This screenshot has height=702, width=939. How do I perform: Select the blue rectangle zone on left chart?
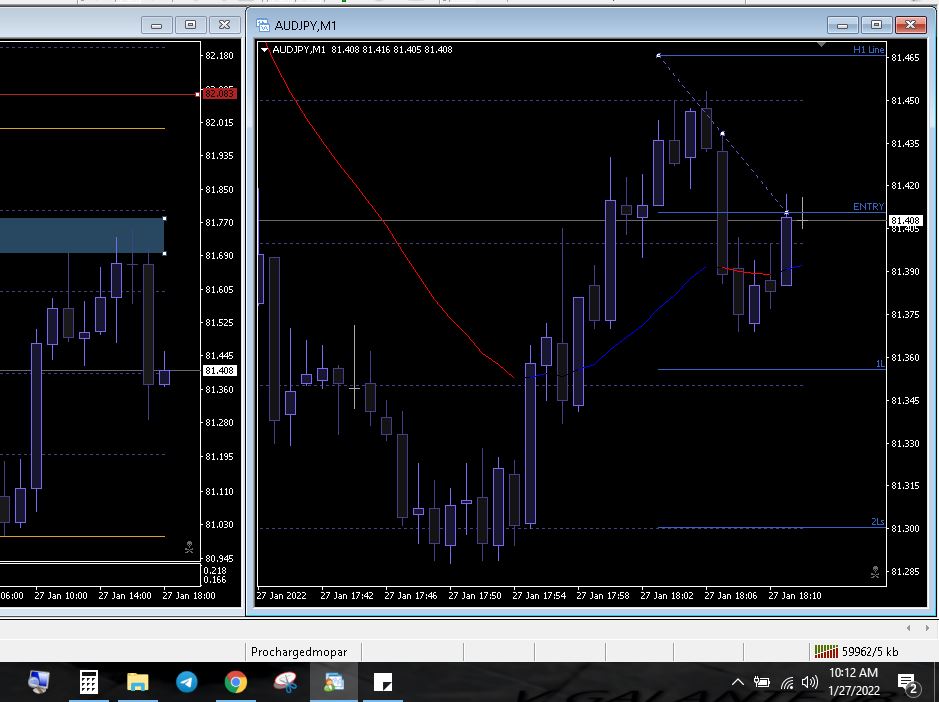(82, 235)
